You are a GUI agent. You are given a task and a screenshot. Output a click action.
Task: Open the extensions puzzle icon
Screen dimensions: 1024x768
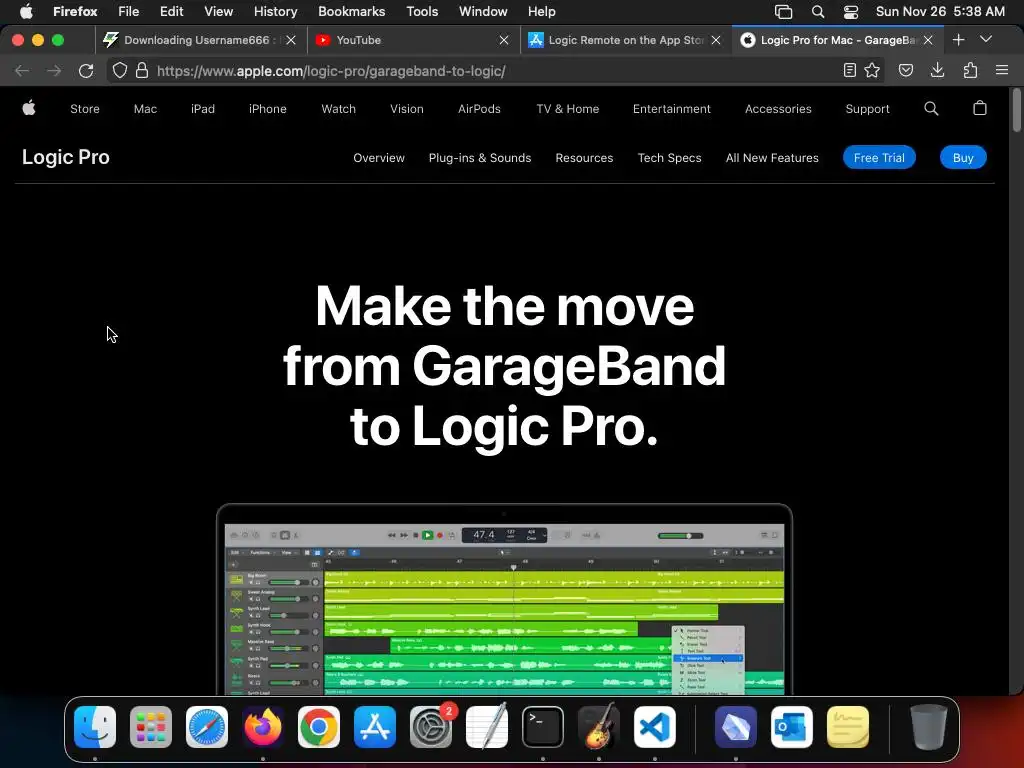point(970,70)
